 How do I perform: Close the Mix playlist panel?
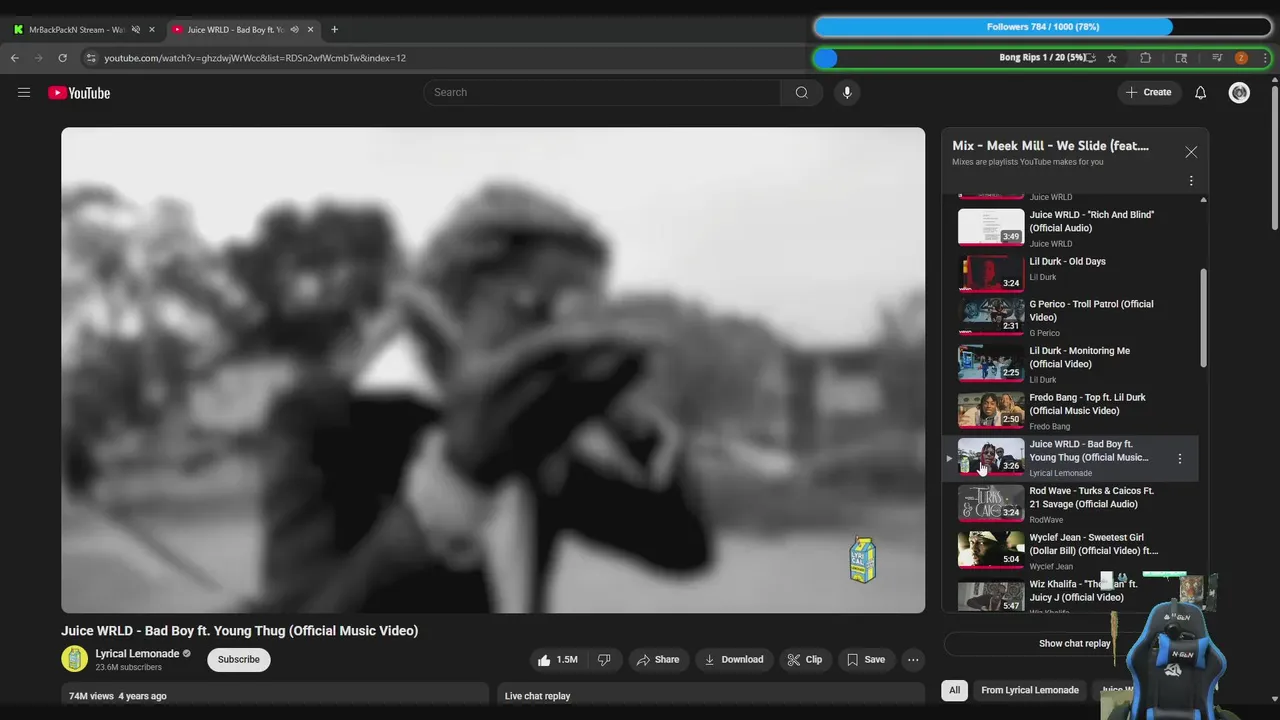coord(1191,152)
